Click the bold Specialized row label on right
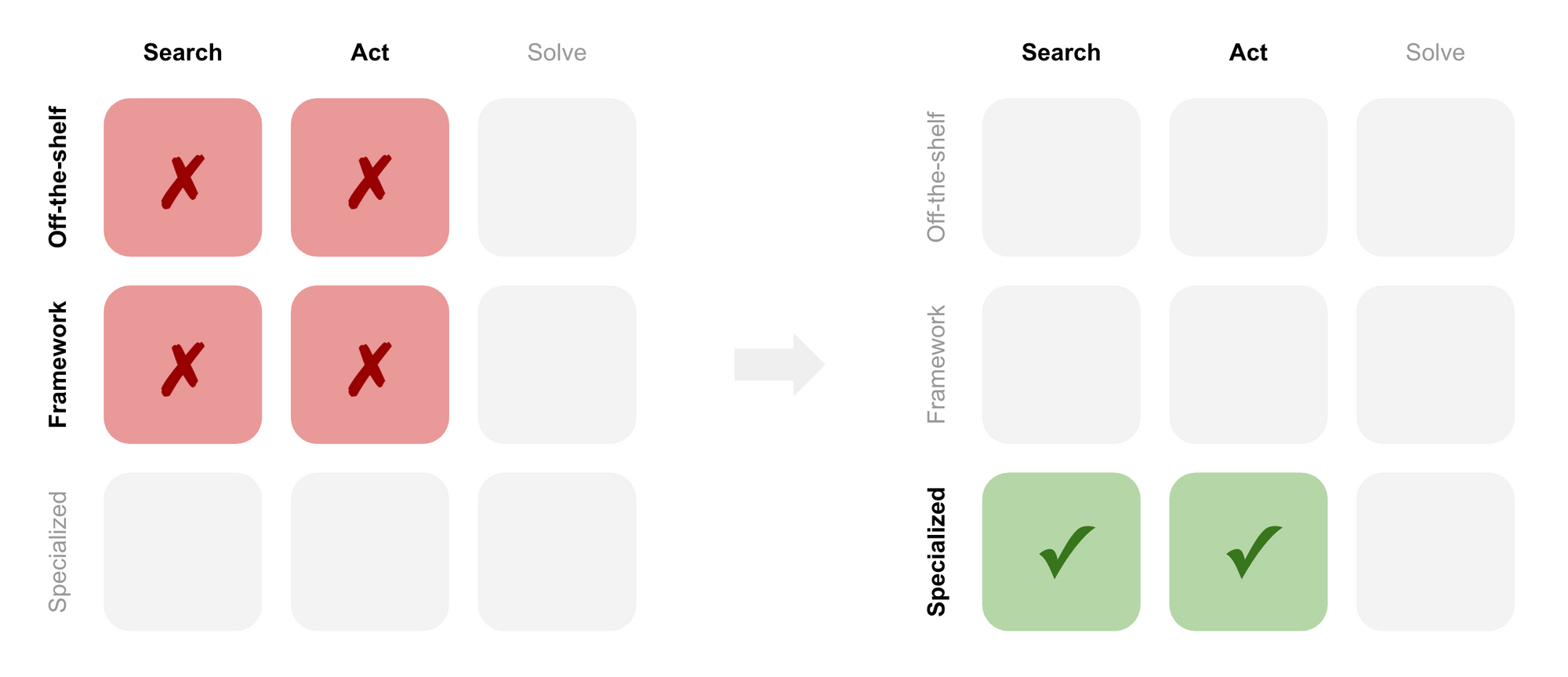Screen dimensions: 1568x677 tap(937, 551)
